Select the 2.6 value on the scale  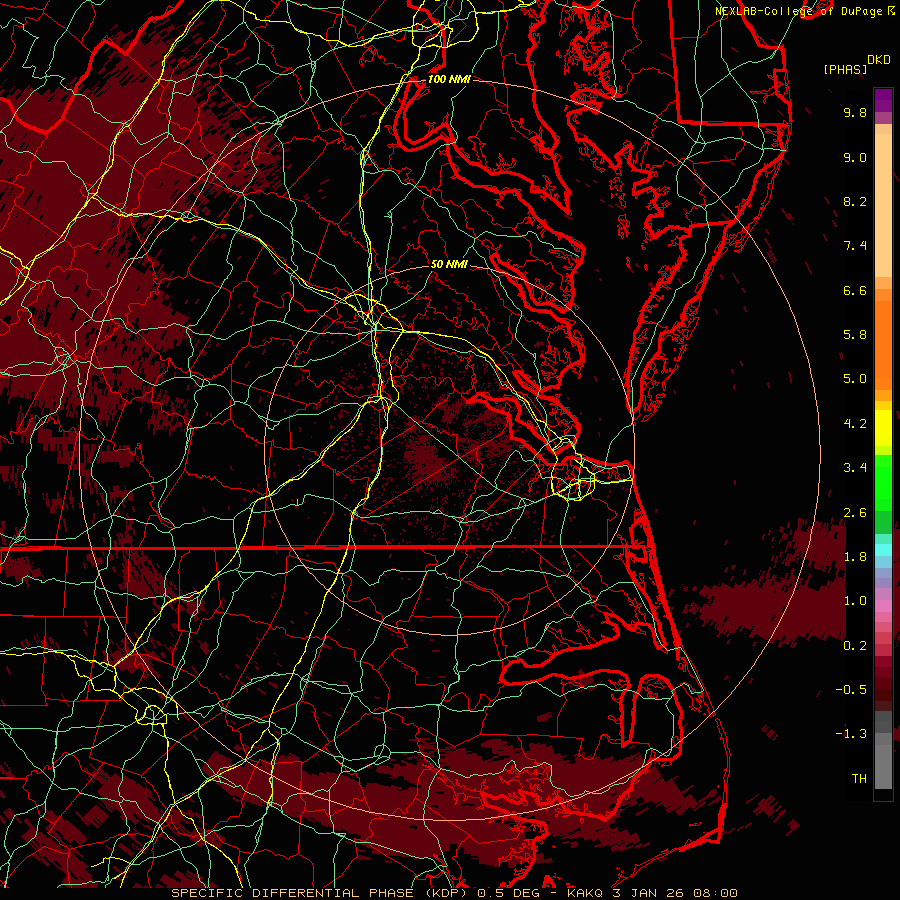pyautogui.click(x=855, y=512)
